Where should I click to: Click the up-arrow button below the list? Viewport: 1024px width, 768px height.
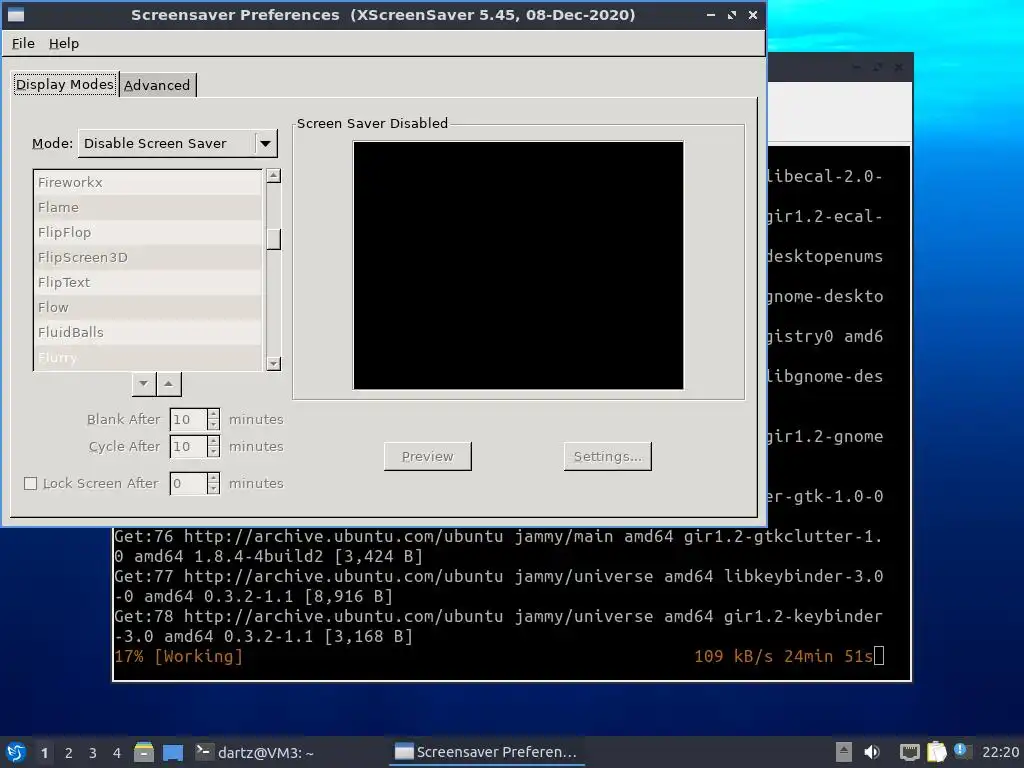pyautogui.click(x=168, y=383)
